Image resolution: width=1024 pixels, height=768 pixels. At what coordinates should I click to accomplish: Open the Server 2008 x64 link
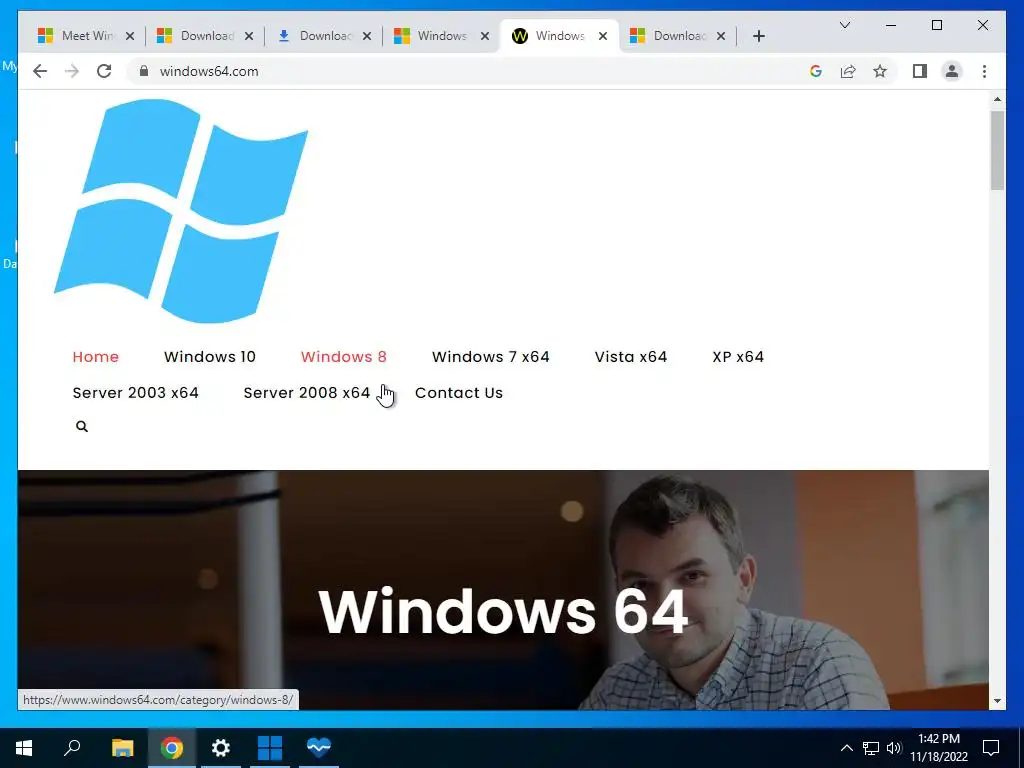pos(306,392)
